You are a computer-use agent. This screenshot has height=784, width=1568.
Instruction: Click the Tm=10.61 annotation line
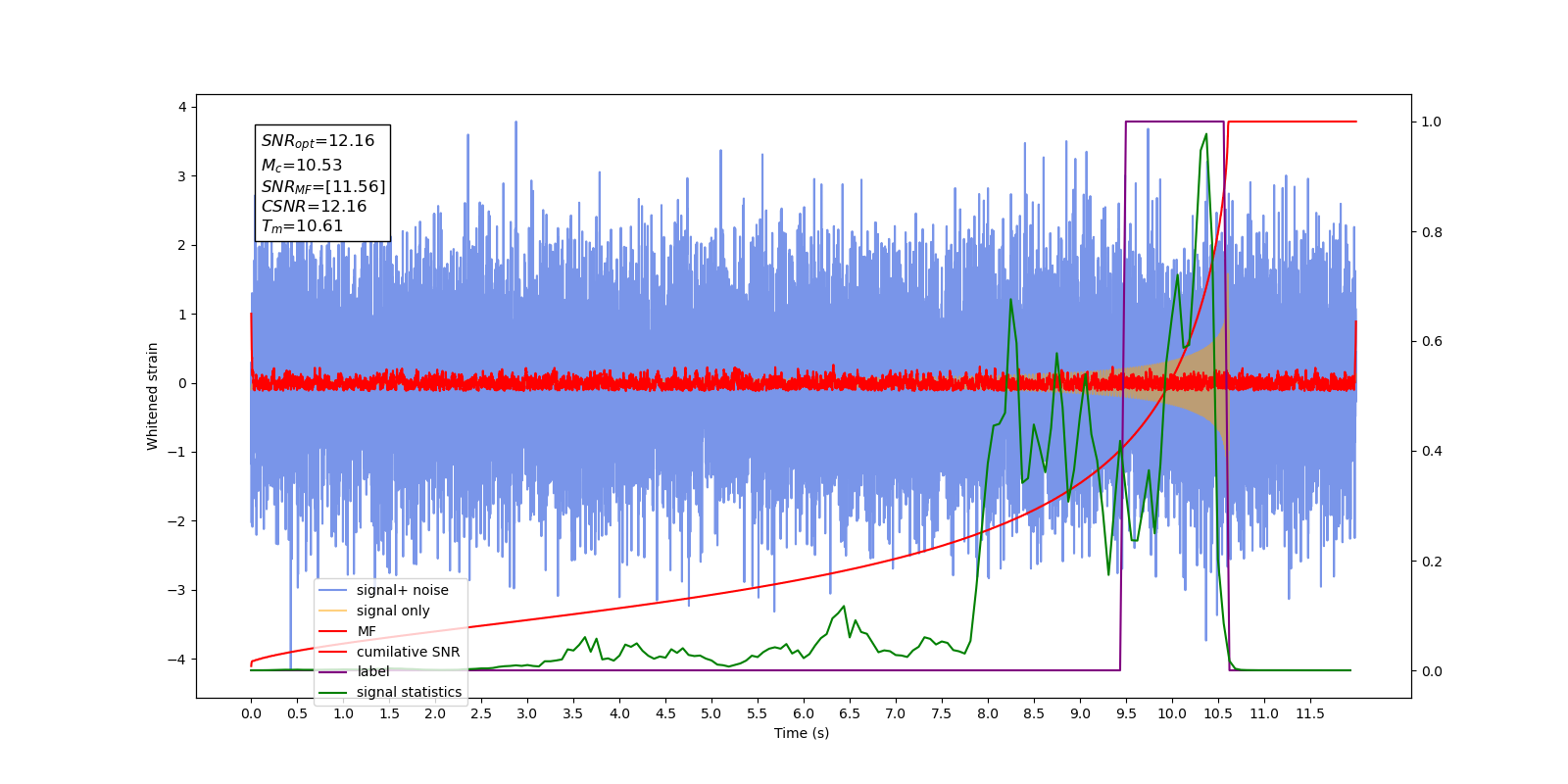[x=302, y=226]
